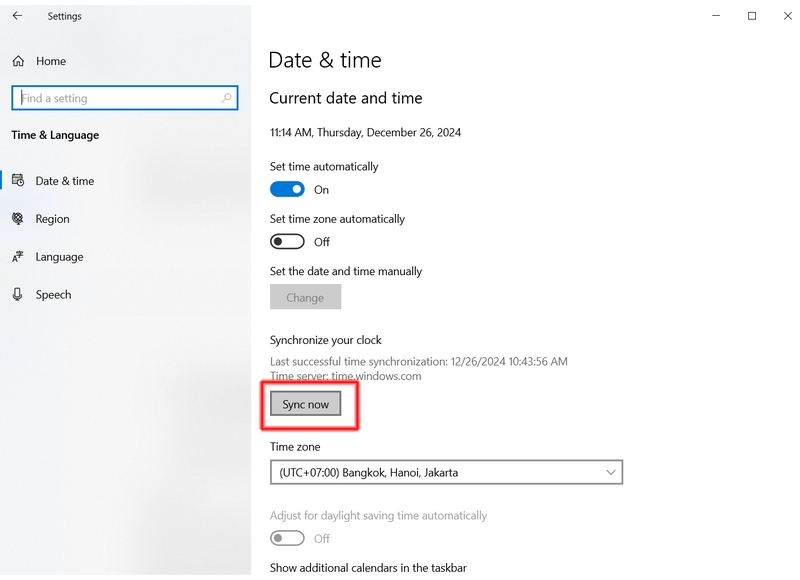
Task: Open the Time zone dropdown
Action: point(446,472)
